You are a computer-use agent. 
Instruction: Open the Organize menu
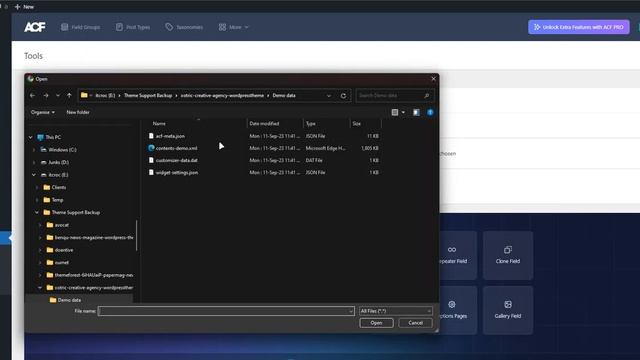[x=42, y=112]
